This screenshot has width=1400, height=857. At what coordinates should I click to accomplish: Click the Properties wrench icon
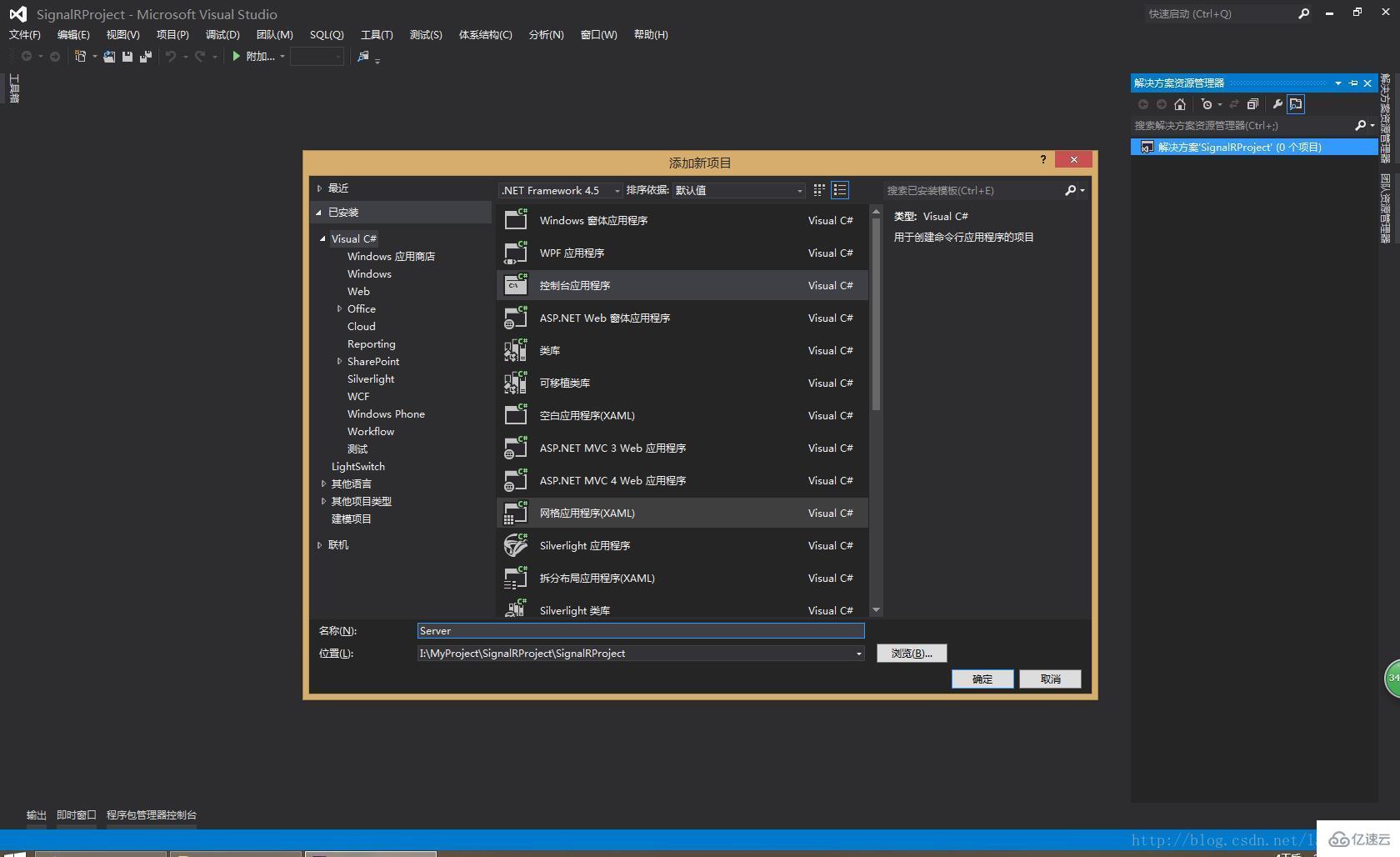[x=1277, y=104]
